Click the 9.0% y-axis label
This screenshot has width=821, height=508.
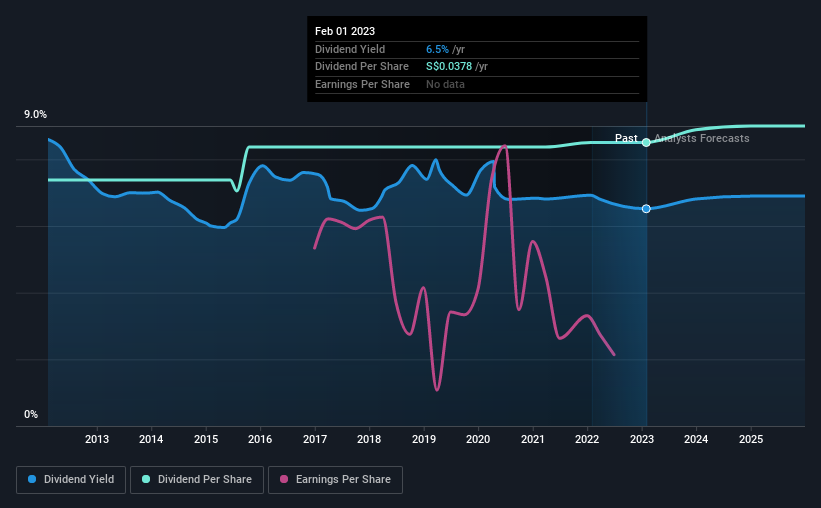(x=35, y=114)
